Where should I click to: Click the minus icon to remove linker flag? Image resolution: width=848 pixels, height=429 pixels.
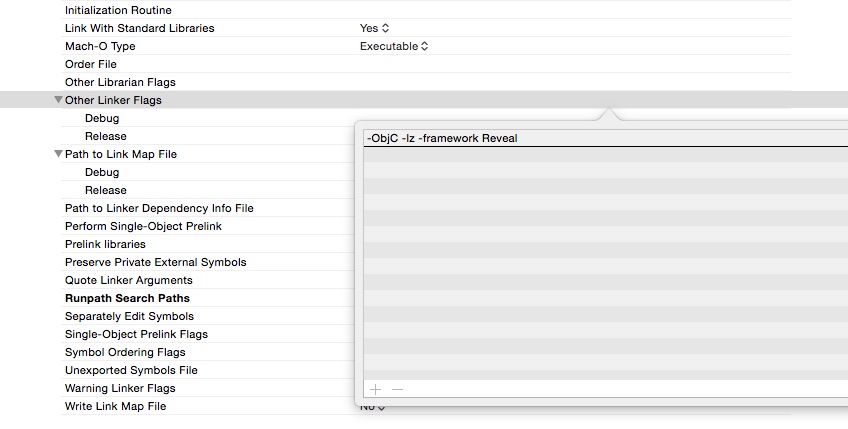pyautogui.click(x=398, y=390)
